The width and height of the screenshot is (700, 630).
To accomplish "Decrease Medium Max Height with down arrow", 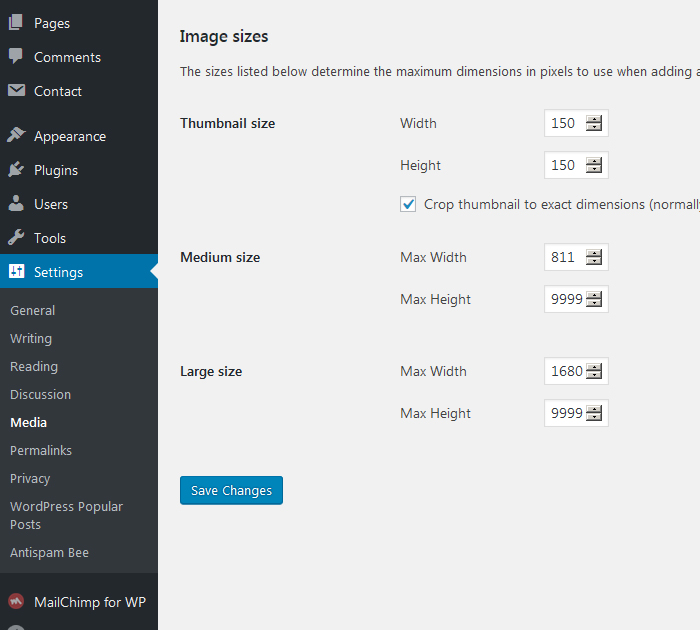I will point(594,303).
